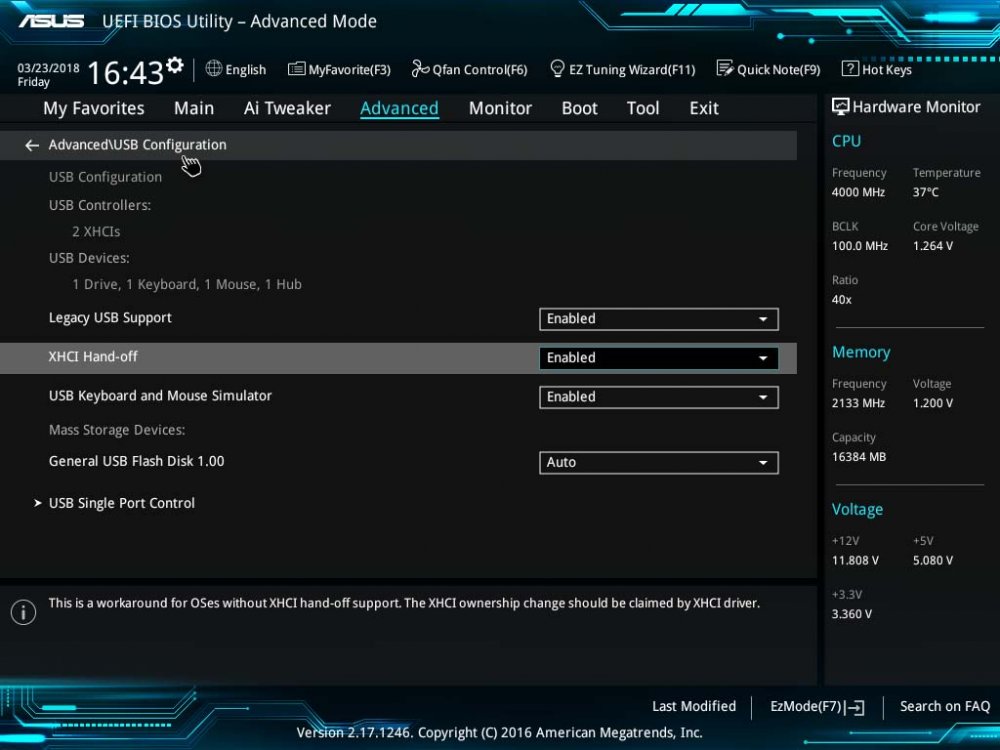Open the Ai Tweaker tab
The image size is (1000, 750).
(287, 108)
